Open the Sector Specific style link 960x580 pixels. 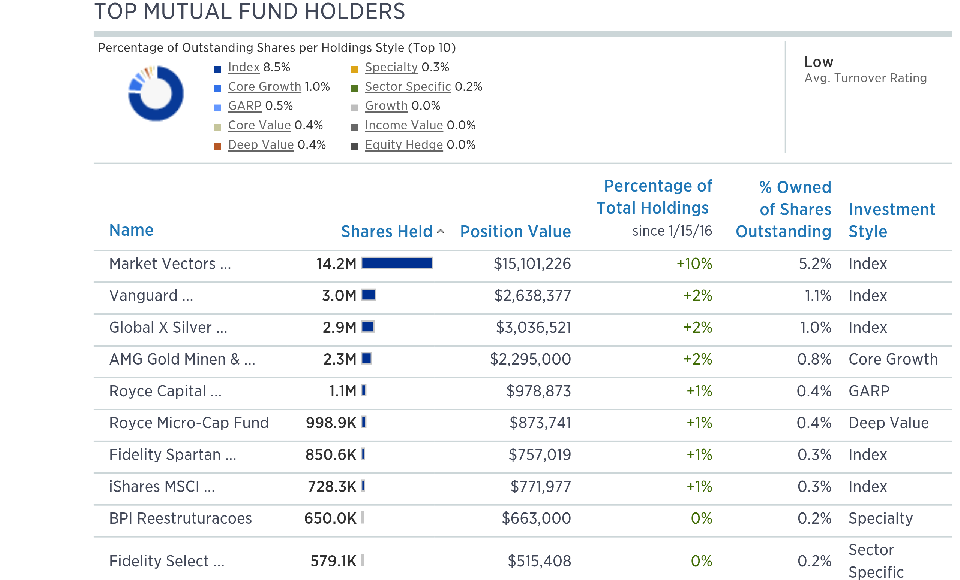(405, 87)
